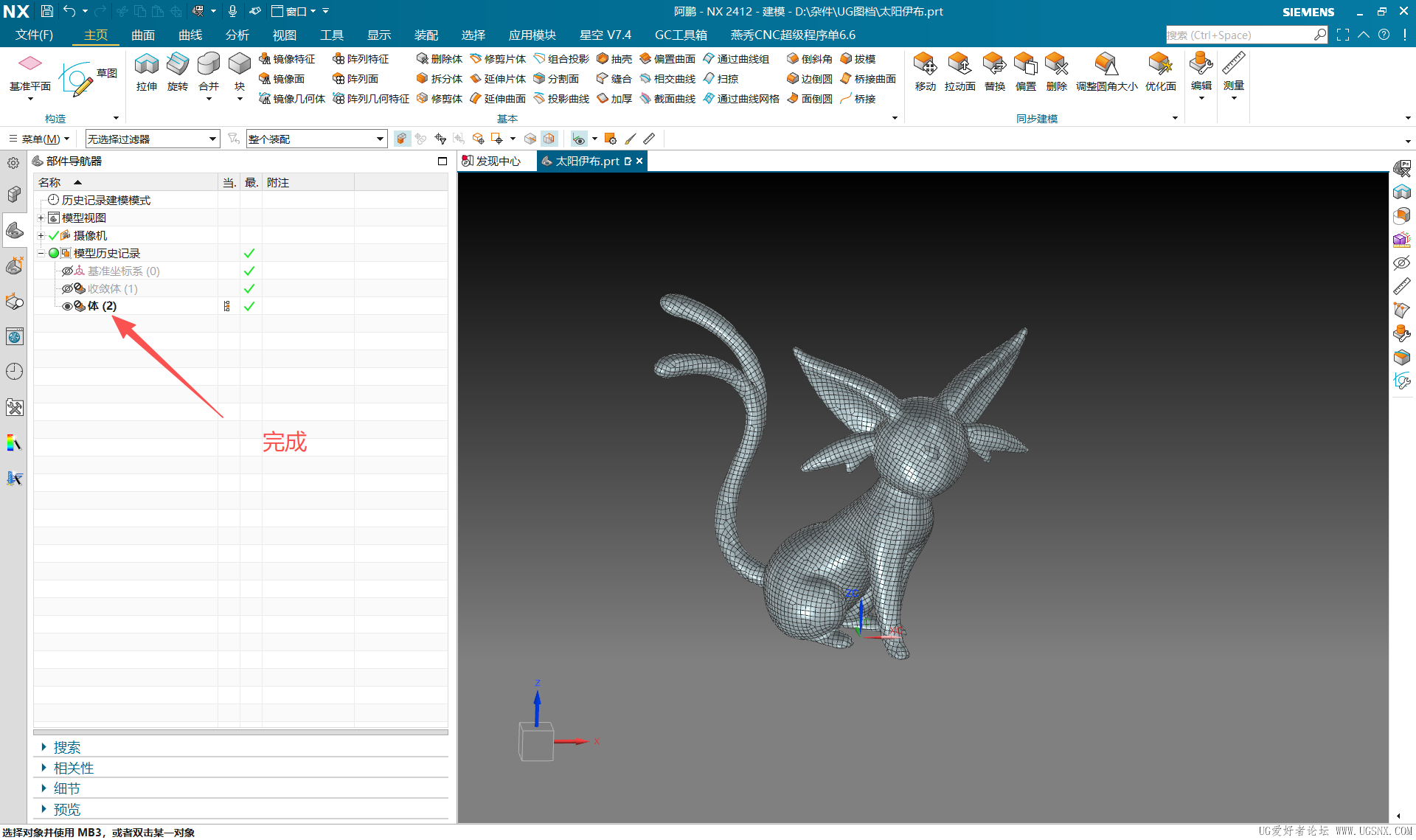
Task: Click the 替换 replace face tool
Action: (995, 72)
